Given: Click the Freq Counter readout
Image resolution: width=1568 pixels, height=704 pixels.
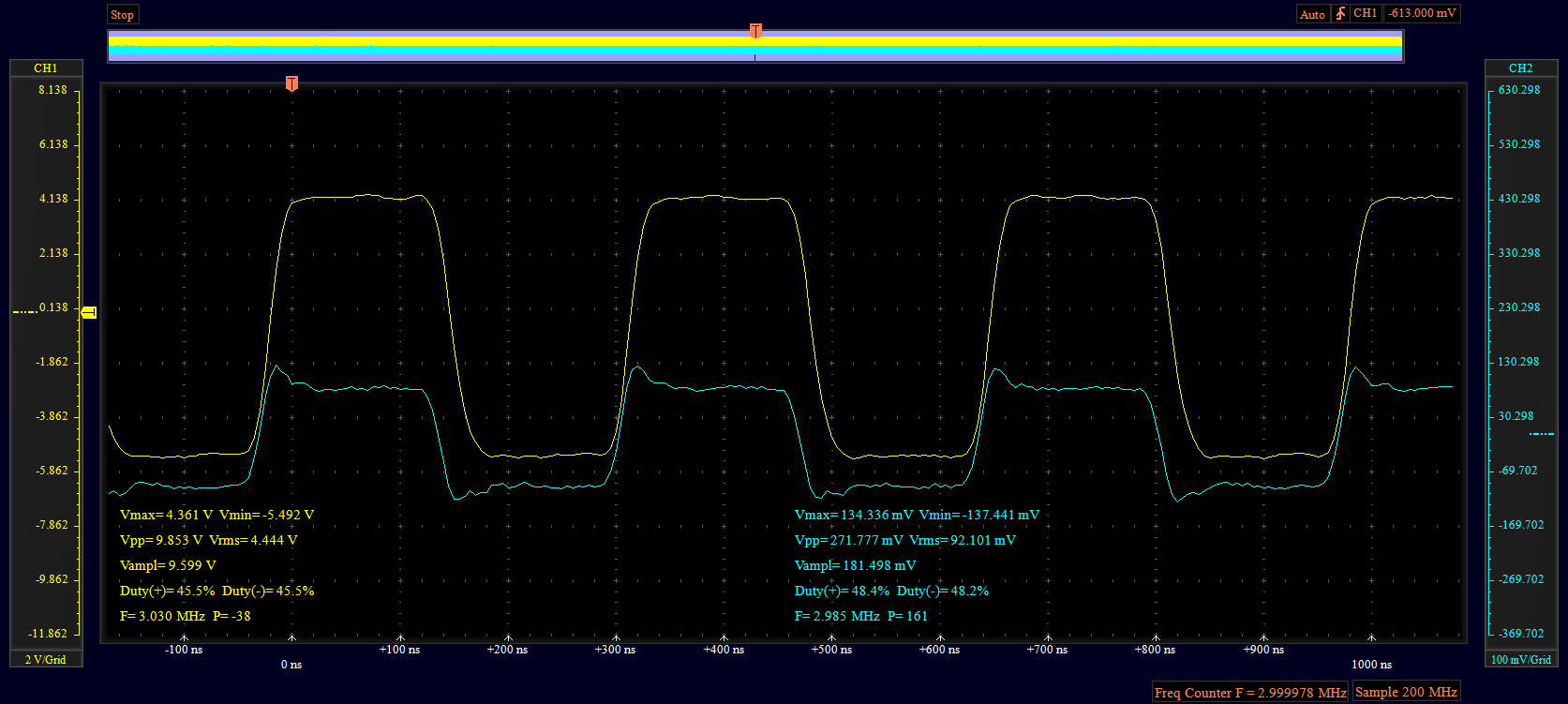Looking at the screenshot, I should tap(1250, 693).
